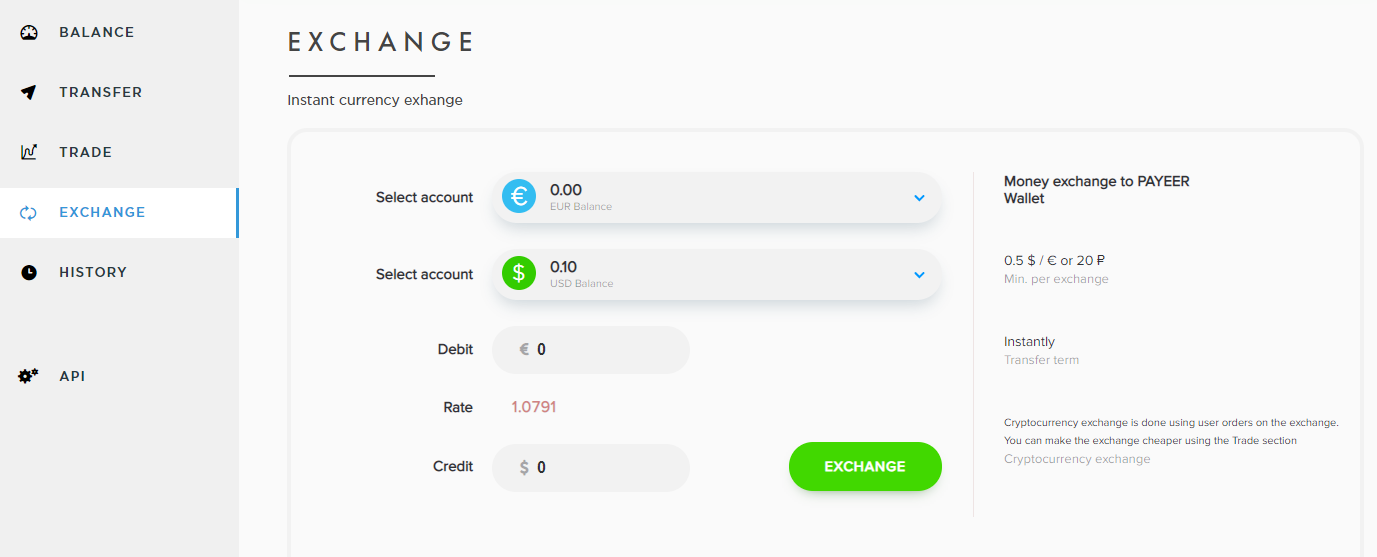The width and height of the screenshot is (1377, 557).
Task: Expand the USD Balance account dropdown
Action: pyautogui.click(x=715, y=274)
